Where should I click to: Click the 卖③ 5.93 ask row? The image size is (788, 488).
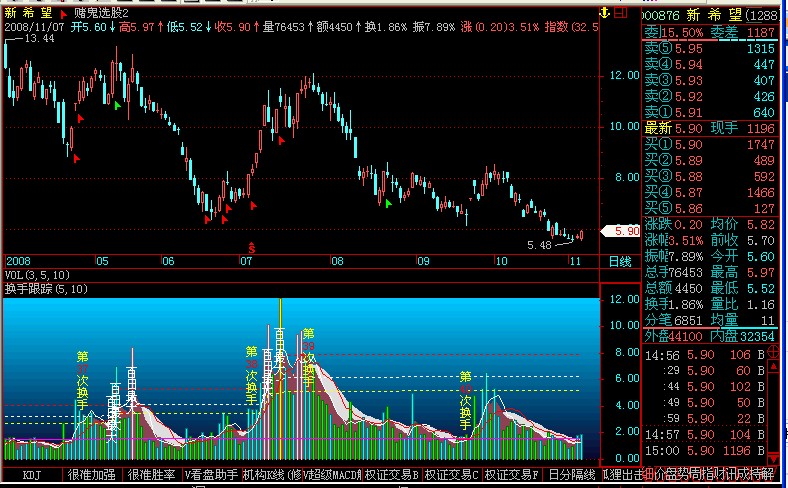click(710, 80)
